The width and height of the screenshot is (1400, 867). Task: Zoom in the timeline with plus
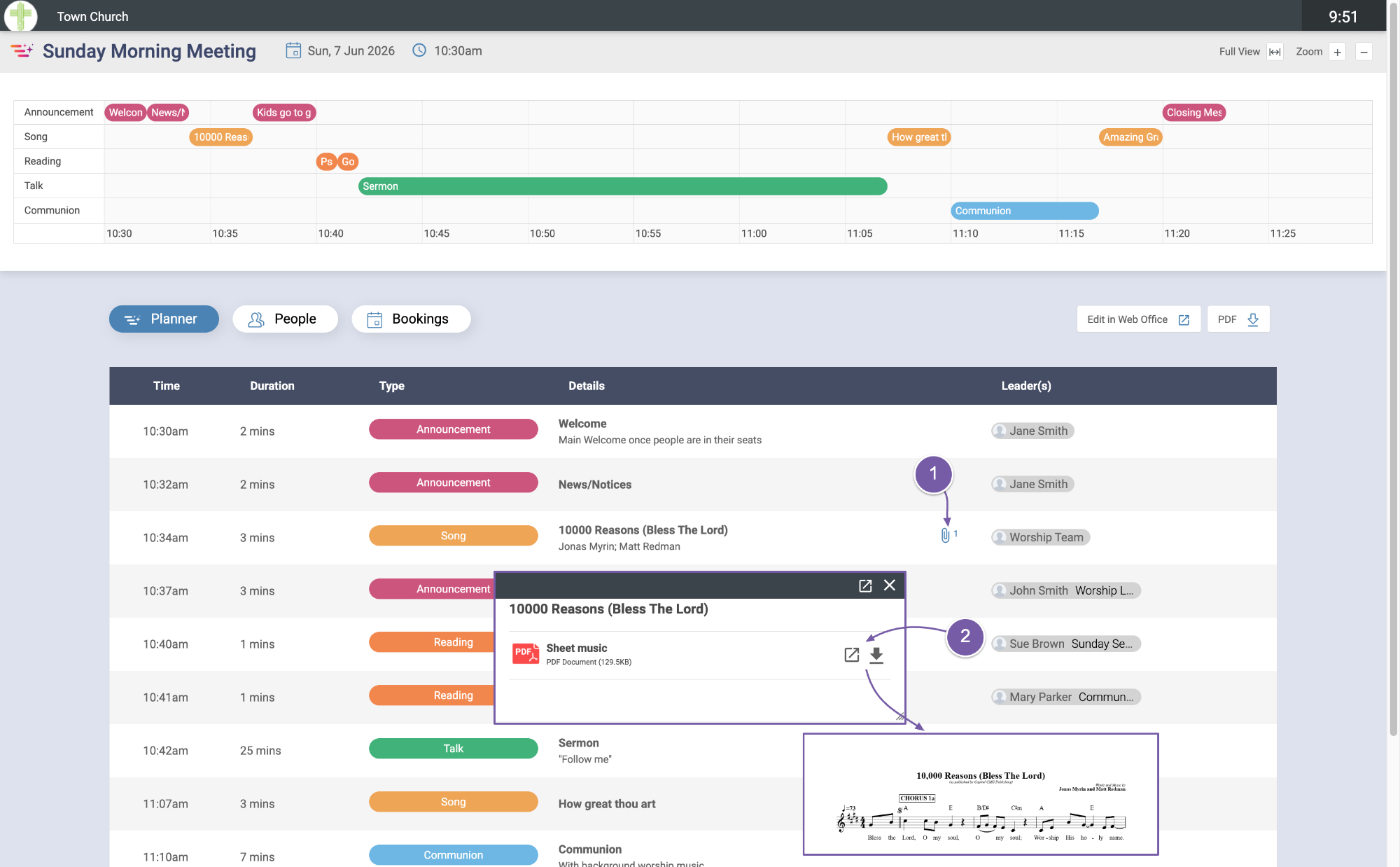(x=1337, y=52)
